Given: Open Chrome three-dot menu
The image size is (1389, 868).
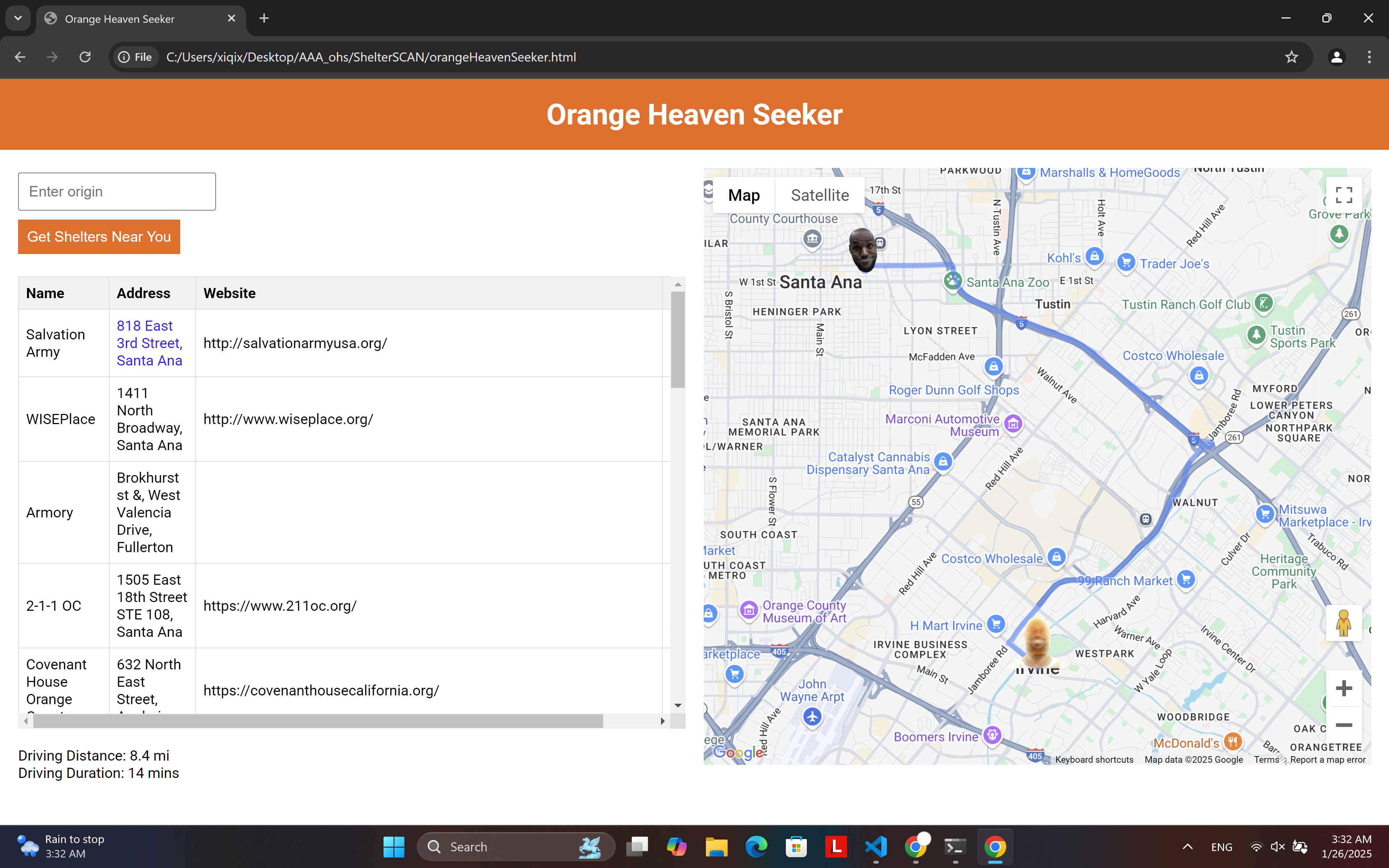Looking at the screenshot, I should 1369,57.
